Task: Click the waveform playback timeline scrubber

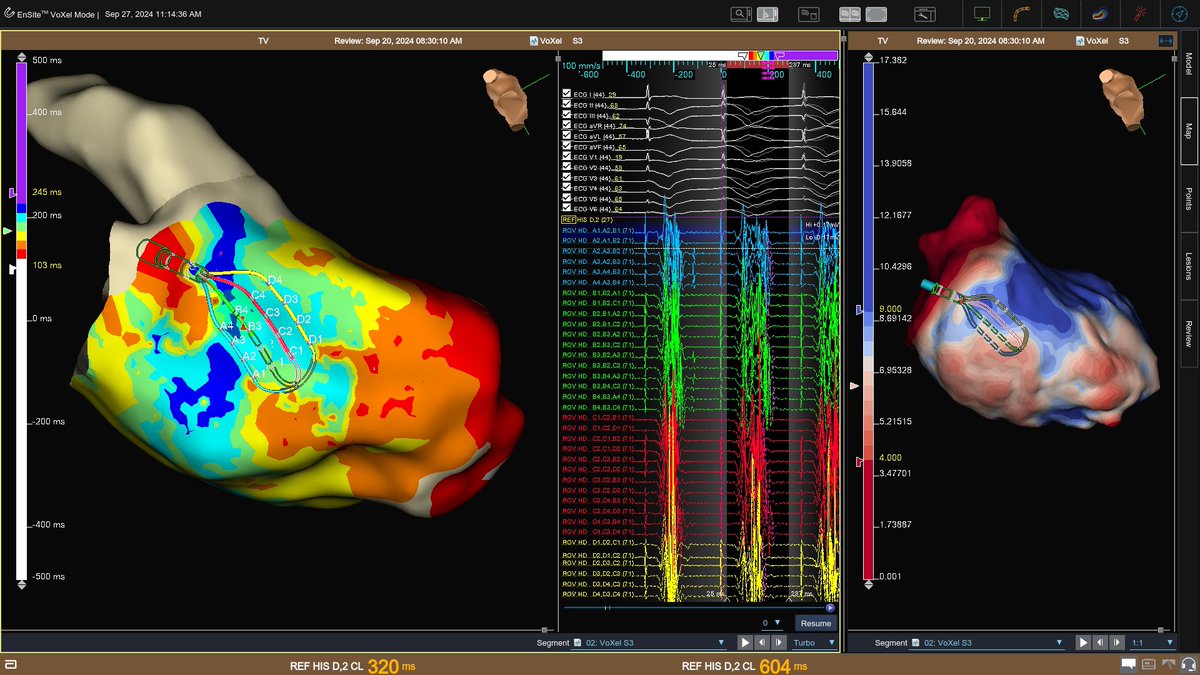Action: coord(695,607)
